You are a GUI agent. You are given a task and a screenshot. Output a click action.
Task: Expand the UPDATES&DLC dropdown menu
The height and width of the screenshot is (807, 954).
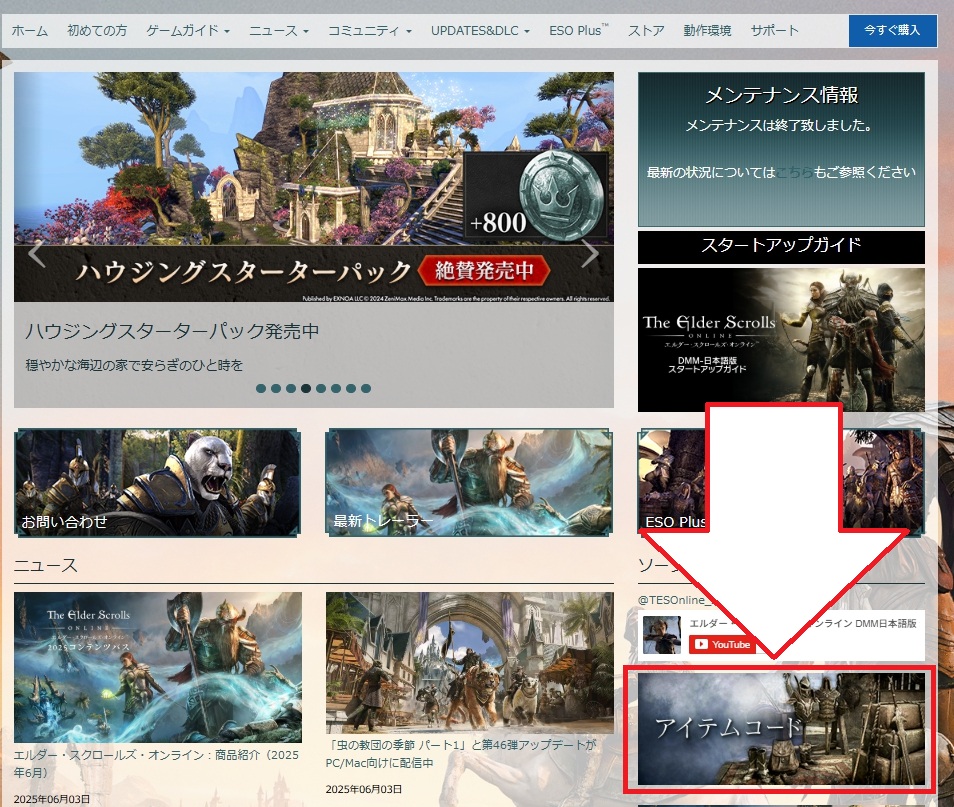pos(480,30)
